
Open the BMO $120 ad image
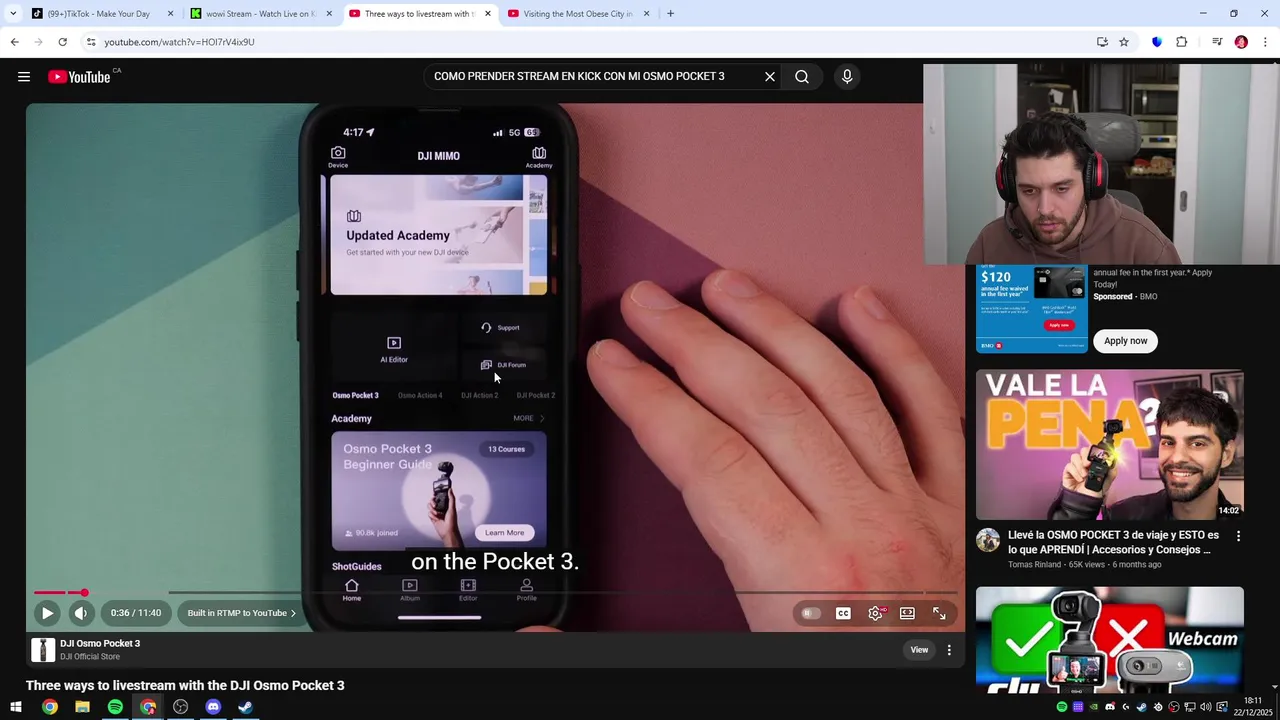[x=1031, y=308]
